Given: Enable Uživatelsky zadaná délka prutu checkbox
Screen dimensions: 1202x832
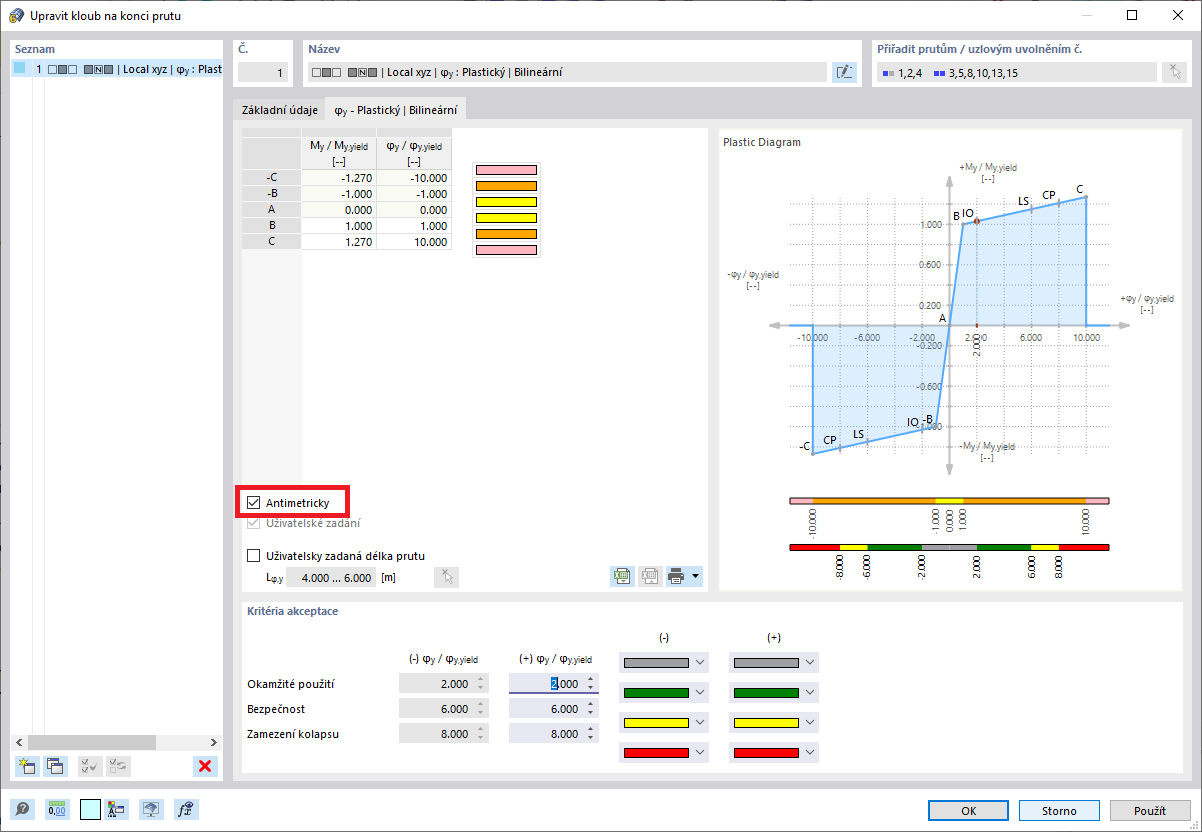Looking at the screenshot, I should pyautogui.click(x=253, y=556).
